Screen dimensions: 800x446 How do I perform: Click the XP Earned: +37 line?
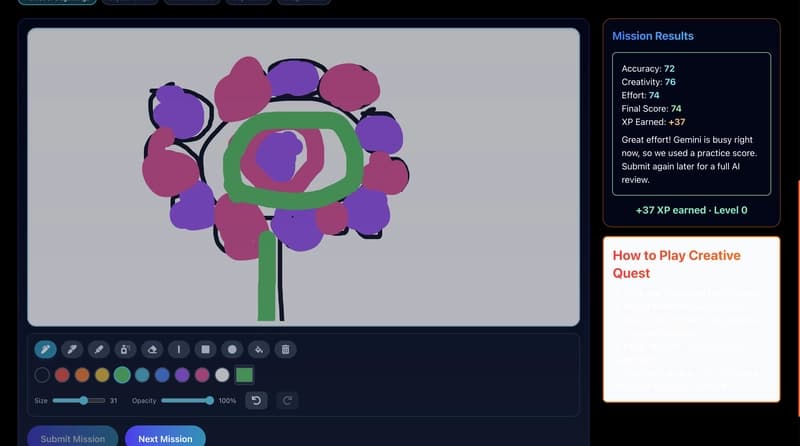[x=653, y=121]
